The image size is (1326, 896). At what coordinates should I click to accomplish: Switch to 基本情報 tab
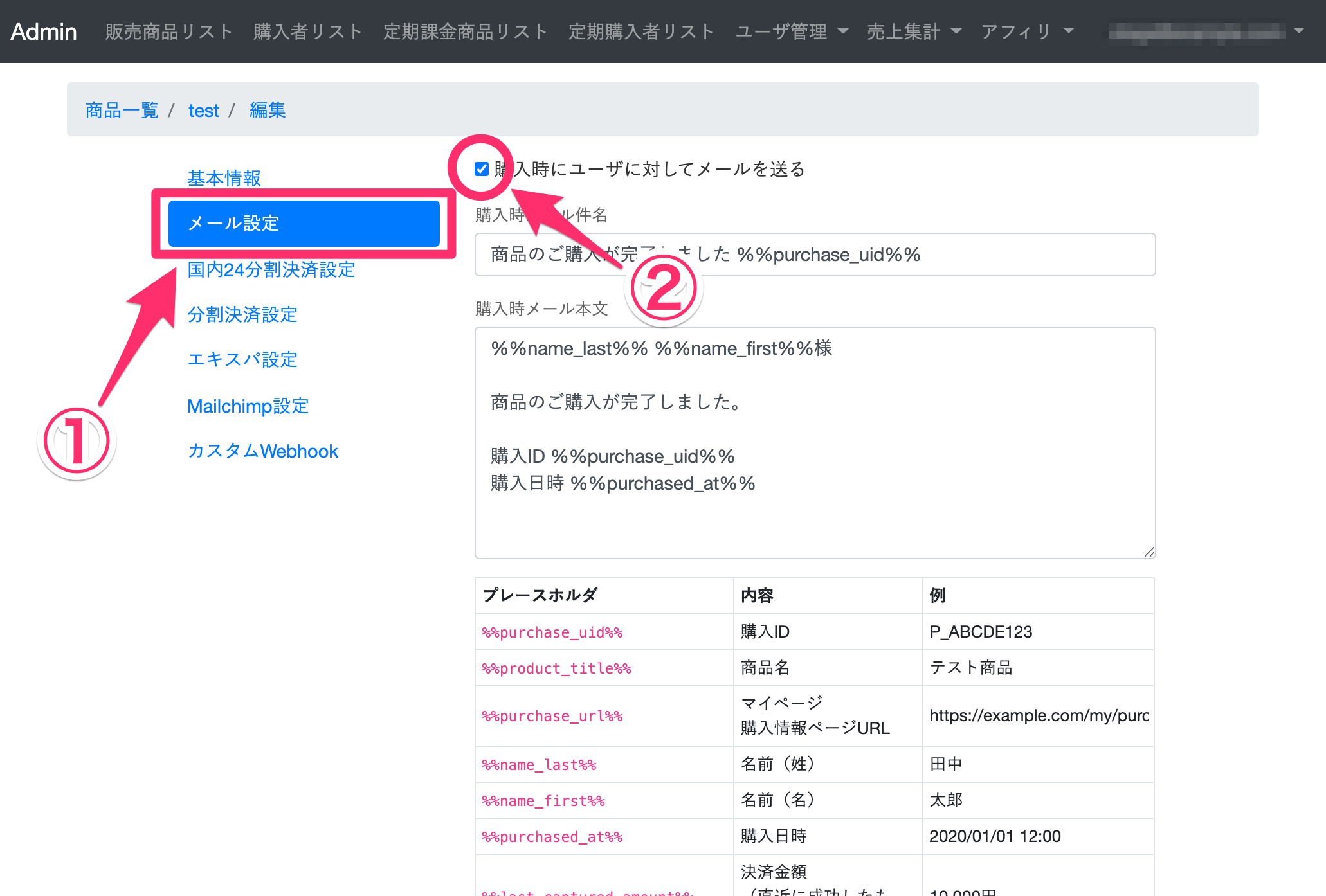click(224, 178)
